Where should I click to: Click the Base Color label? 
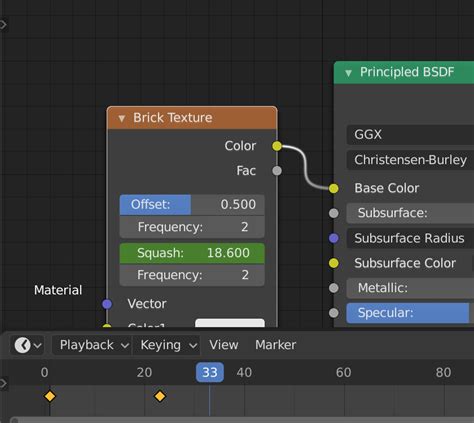pyautogui.click(x=387, y=188)
